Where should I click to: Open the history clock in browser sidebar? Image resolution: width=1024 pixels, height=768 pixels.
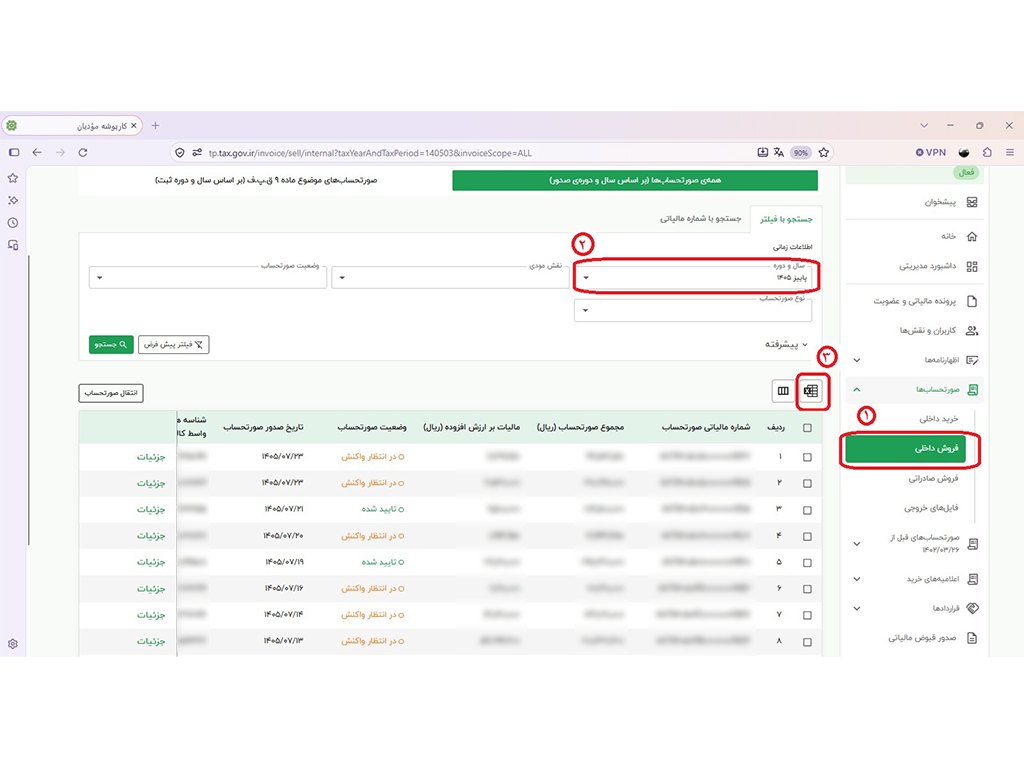click(13, 223)
